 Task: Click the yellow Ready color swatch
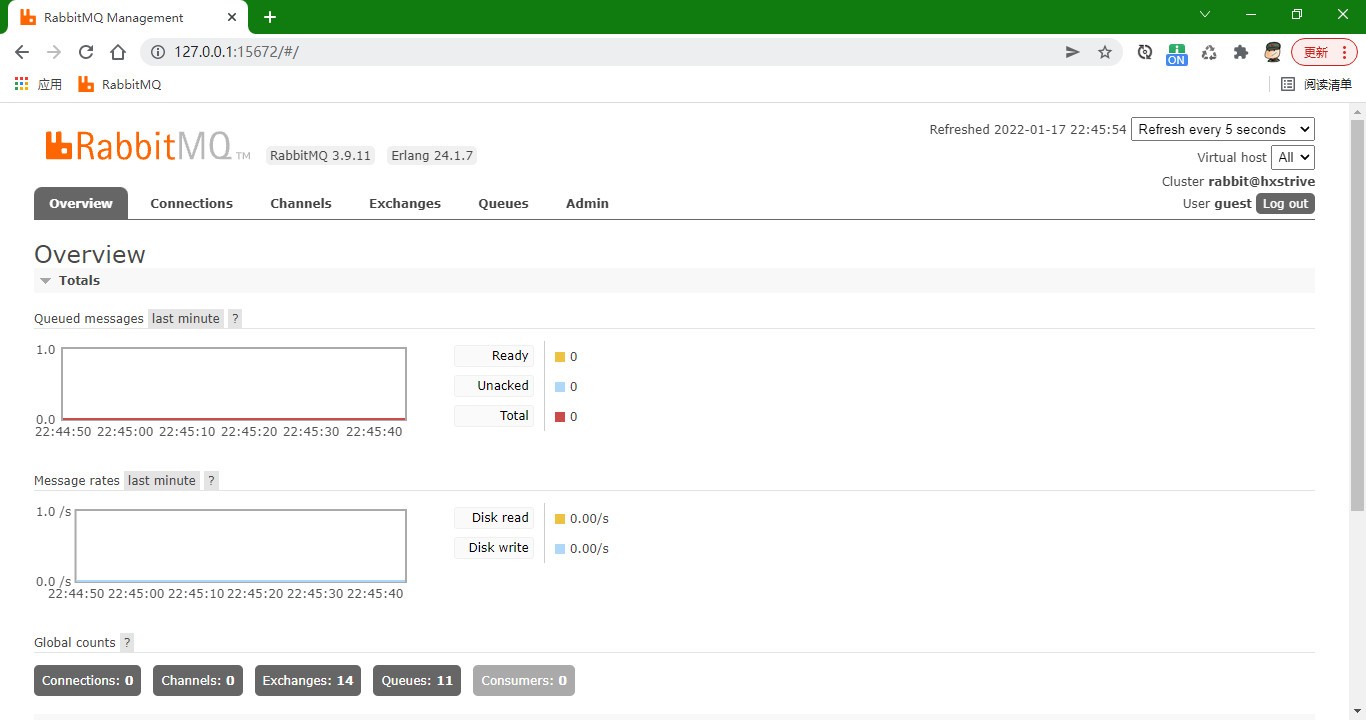(x=560, y=357)
